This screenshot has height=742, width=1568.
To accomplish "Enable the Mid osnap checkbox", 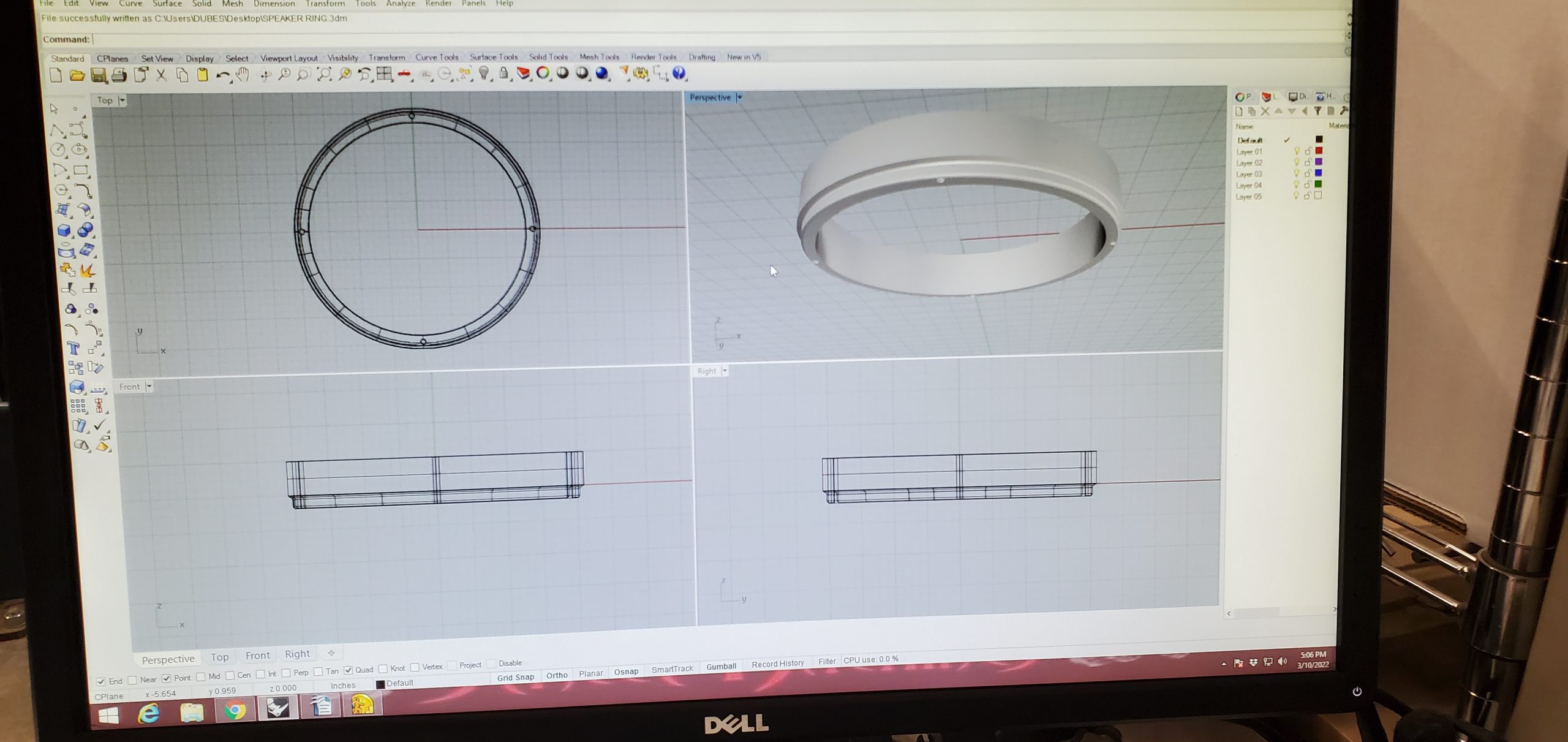I will pyautogui.click(x=201, y=677).
